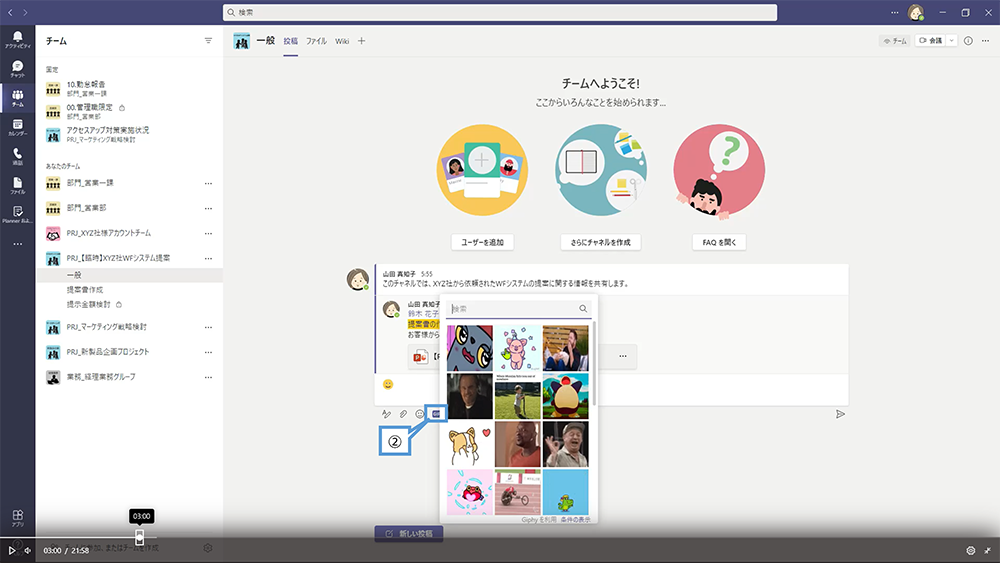This screenshot has width=1000, height=563.
Task: Open Planner in the left sidebar
Action: coord(17,215)
